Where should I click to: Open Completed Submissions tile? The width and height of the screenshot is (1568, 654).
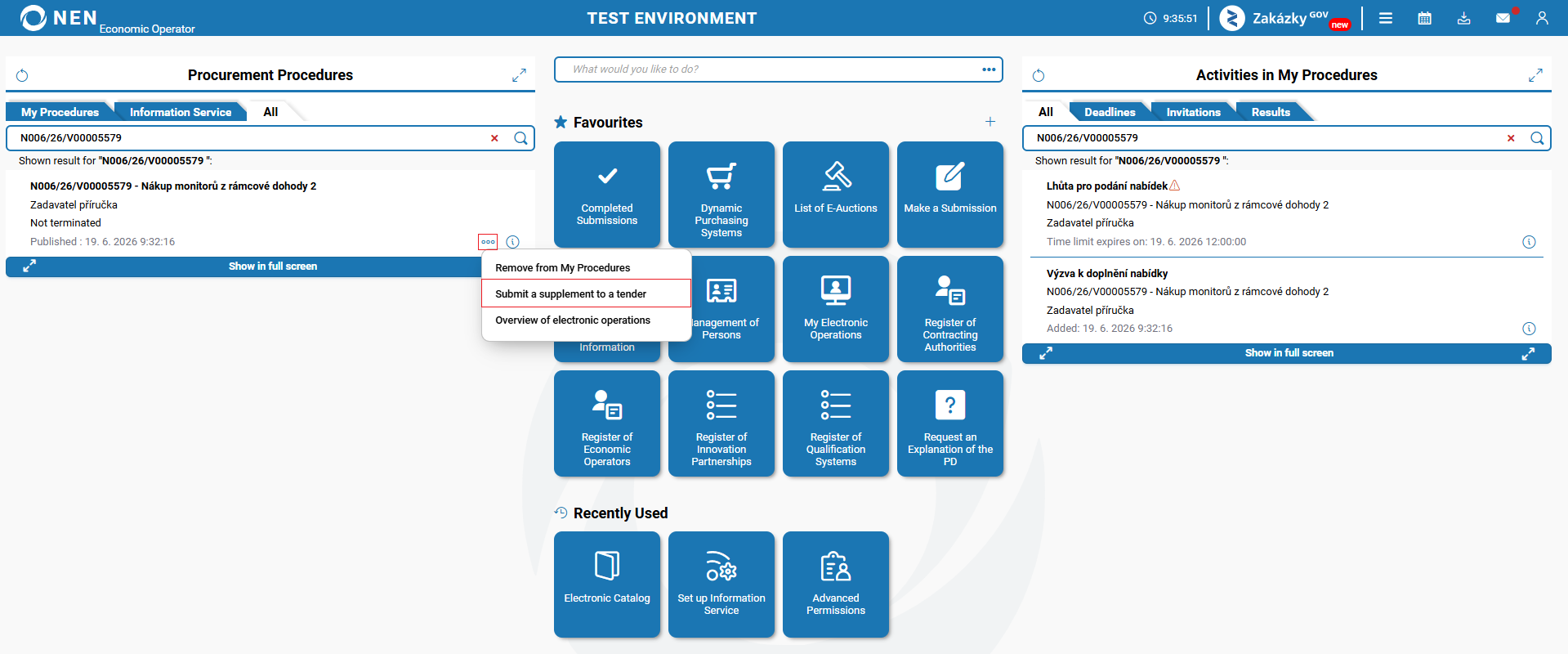(607, 195)
